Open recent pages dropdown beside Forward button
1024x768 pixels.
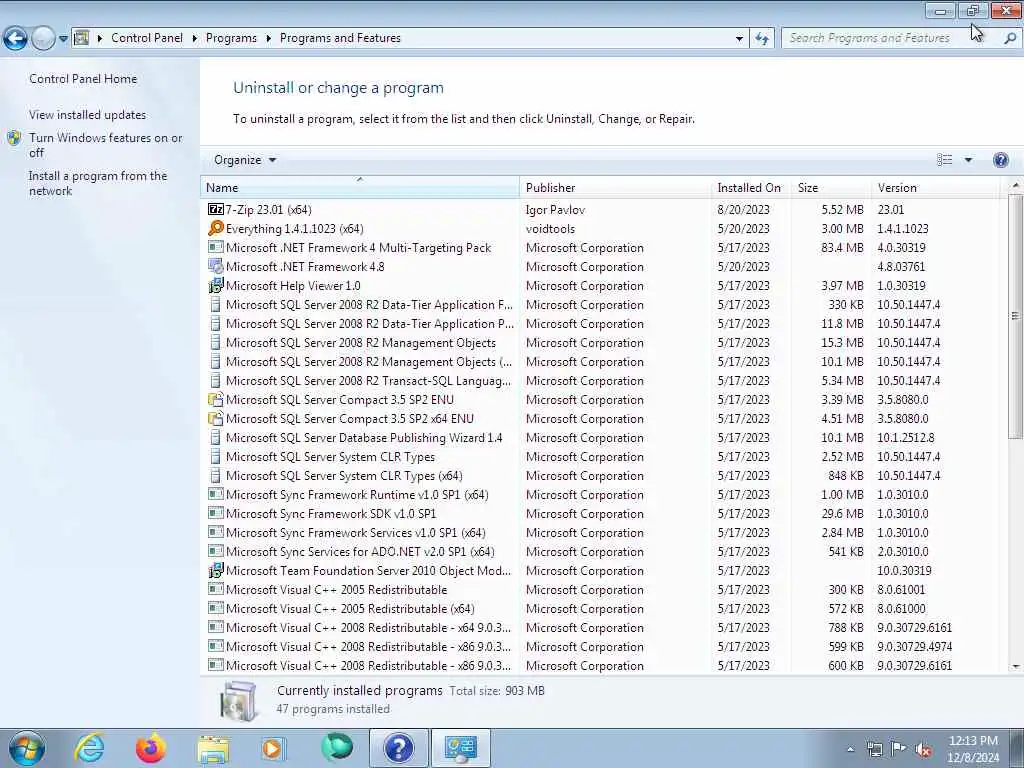click(x=63, y=39)
